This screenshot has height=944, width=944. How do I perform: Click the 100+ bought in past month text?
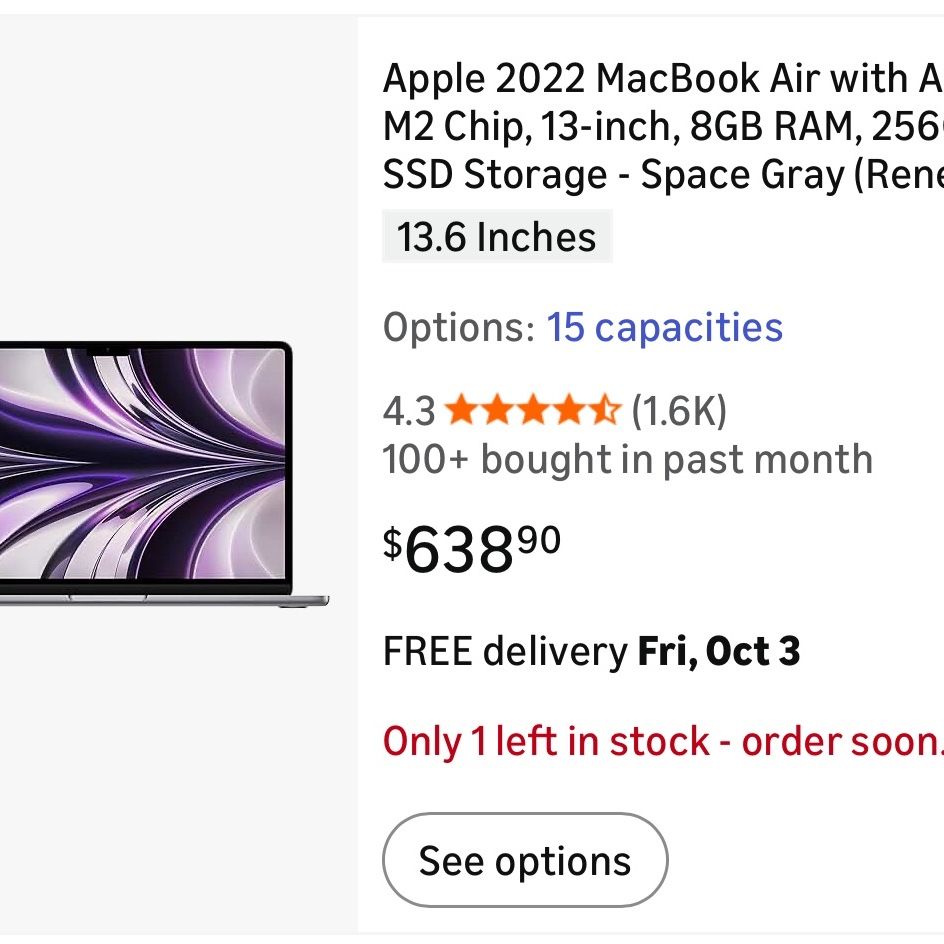627,461
